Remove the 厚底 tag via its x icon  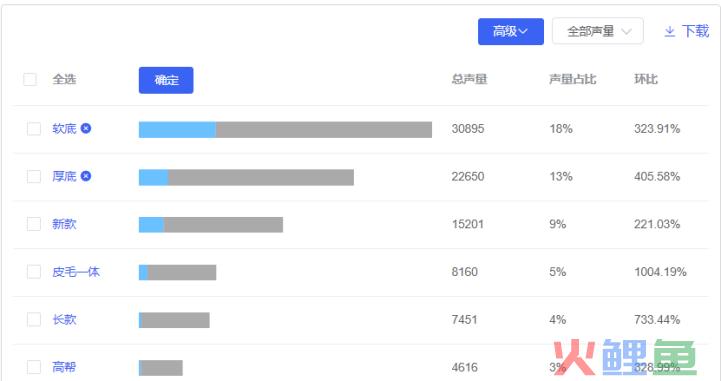pyautogui.click(x=86, y=176)
